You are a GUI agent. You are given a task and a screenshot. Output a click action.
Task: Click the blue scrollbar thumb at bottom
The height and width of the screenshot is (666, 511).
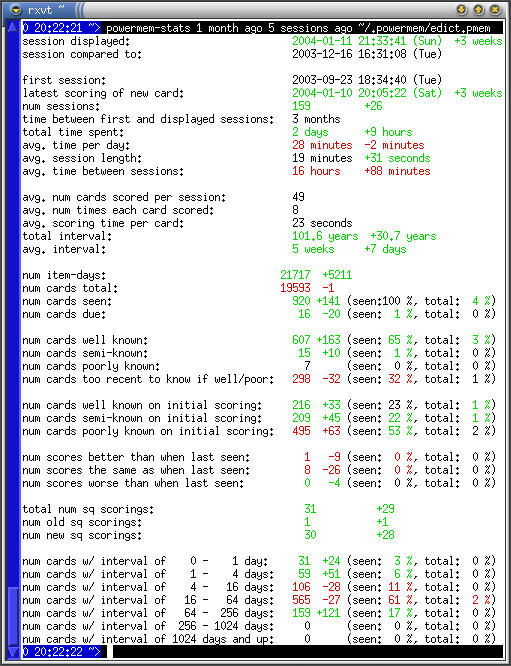click(13, 616)
